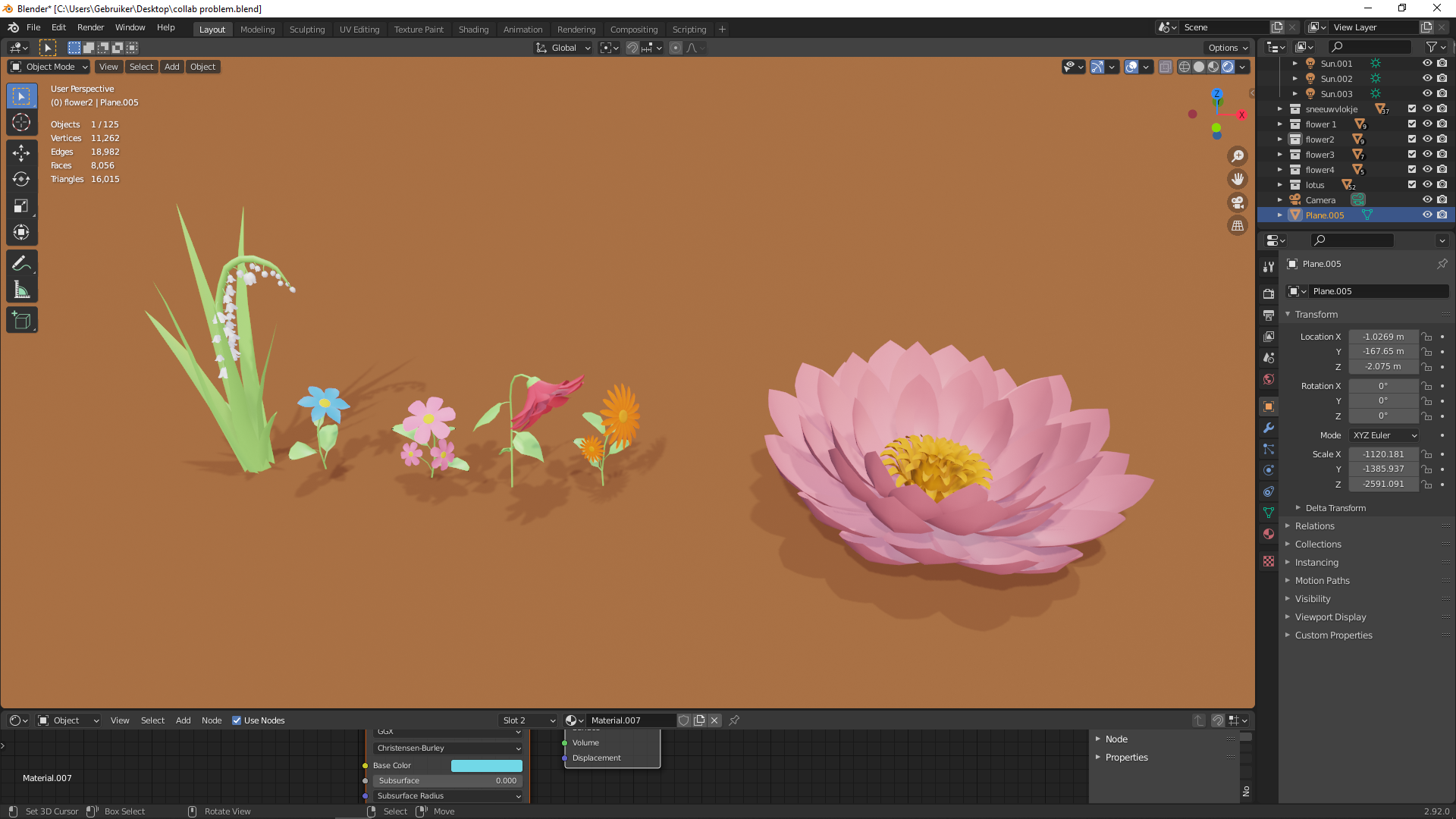Screen dimensions: 1456x819
Task: Exclude lotus collection from view layer
Action: click(x=1412, y=185)
